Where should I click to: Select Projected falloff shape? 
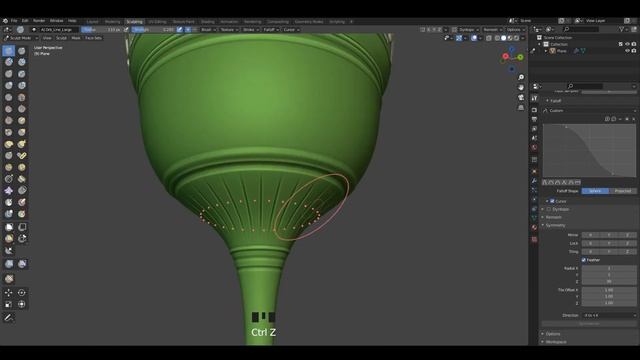[622, 191]
